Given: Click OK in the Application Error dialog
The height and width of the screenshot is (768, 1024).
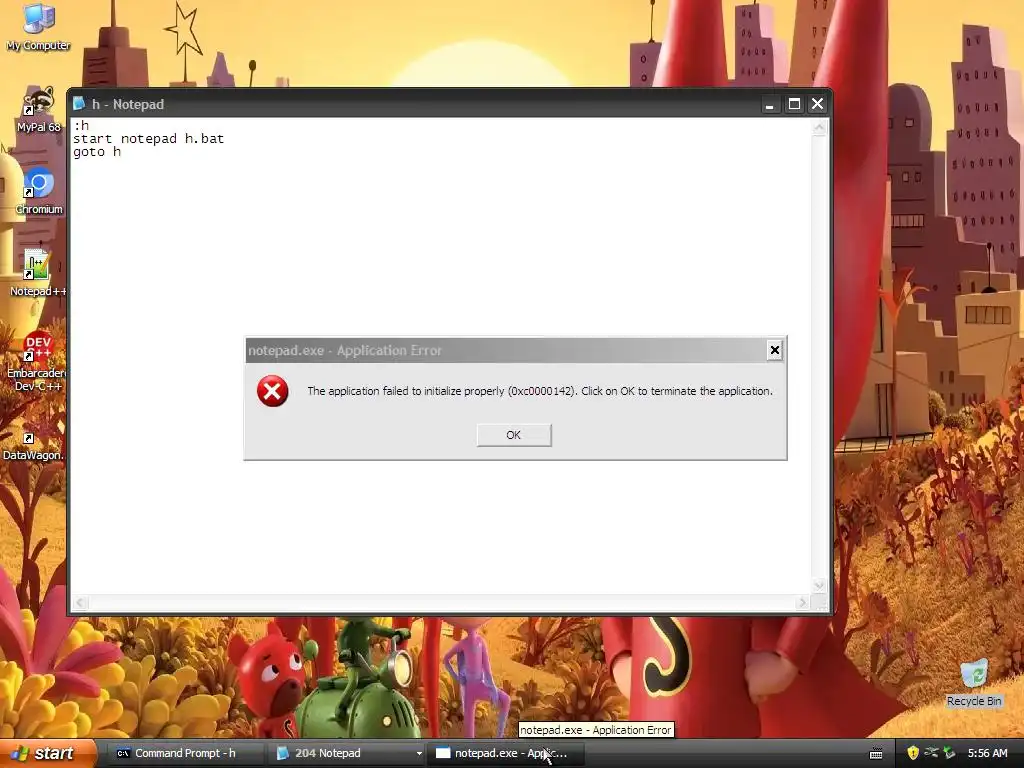Looking at the screenshot, I should coord(514,435).
